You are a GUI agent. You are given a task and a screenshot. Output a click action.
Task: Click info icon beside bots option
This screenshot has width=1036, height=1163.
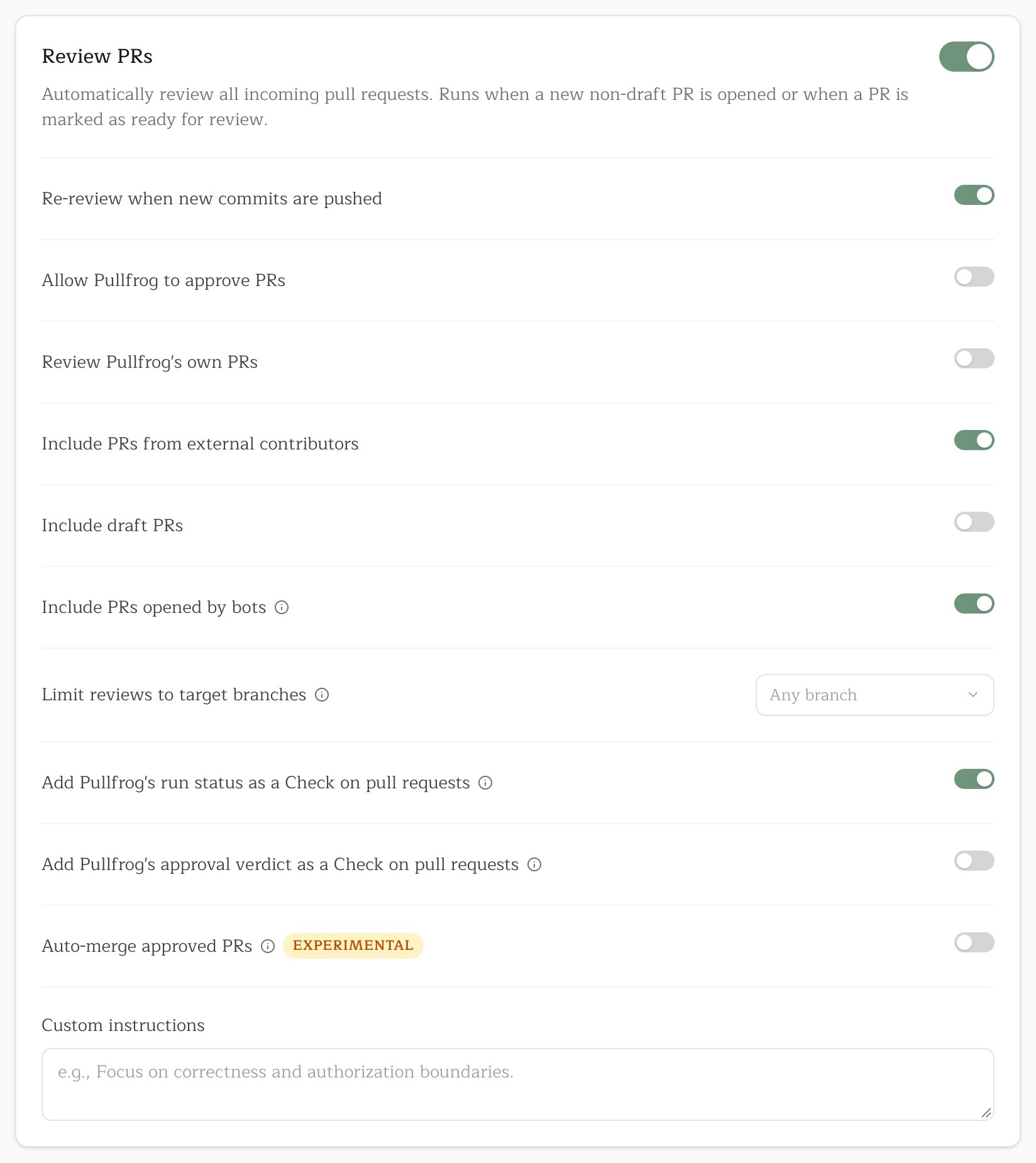(x=282, y=607)
